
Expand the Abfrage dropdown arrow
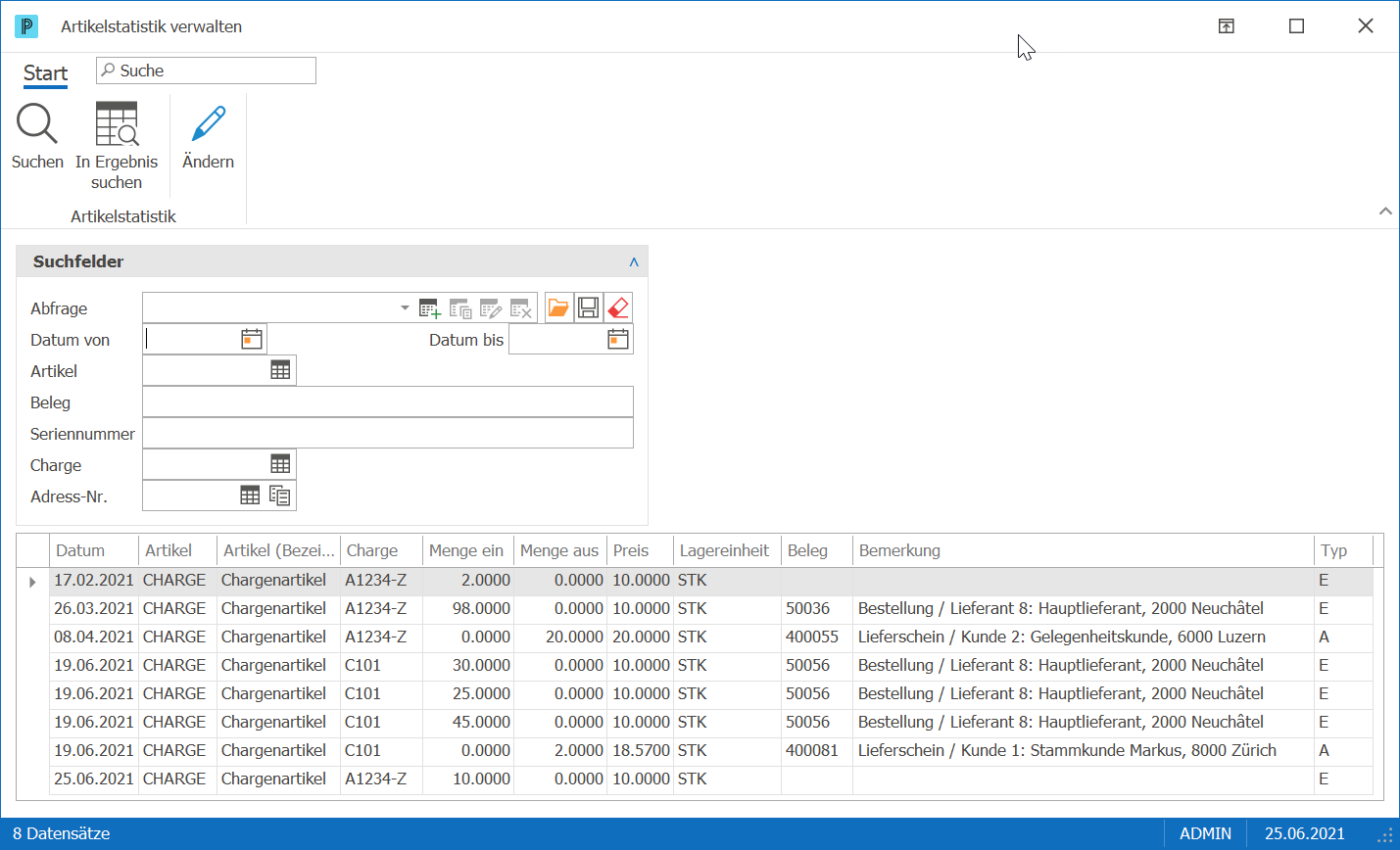click(x=405, y=308)
